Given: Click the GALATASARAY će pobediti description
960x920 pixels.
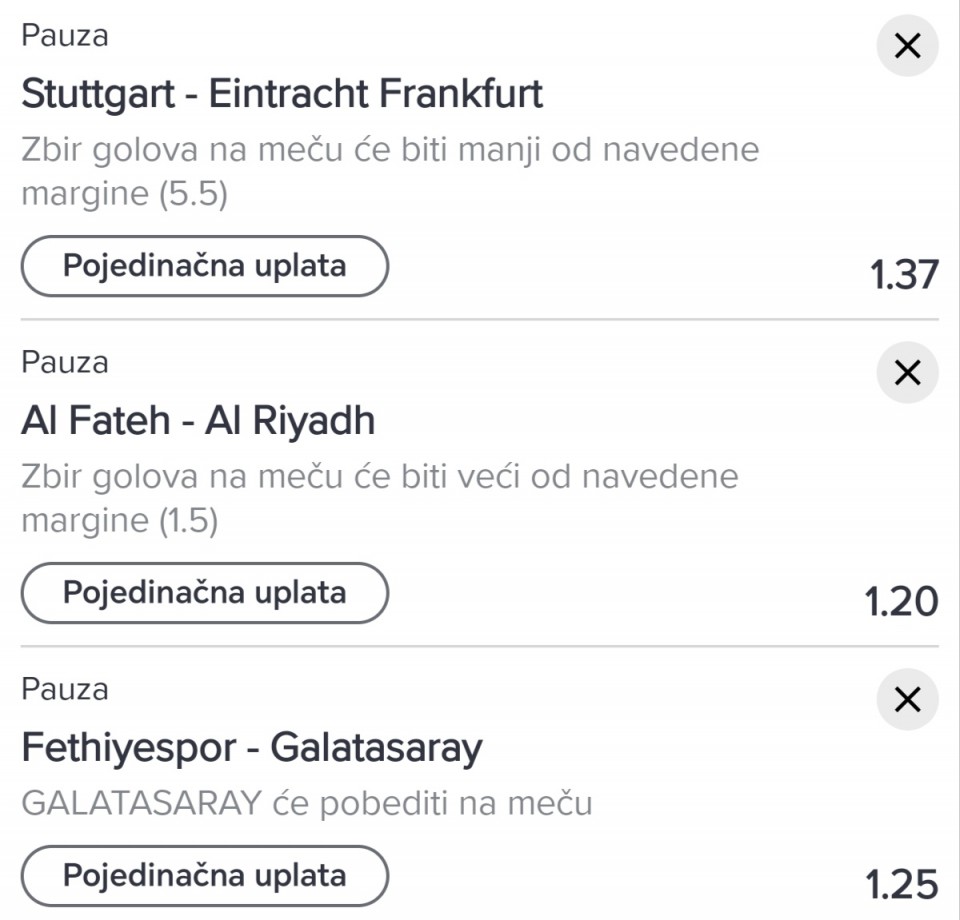Looking at the screenshot, I should point(307,803).
